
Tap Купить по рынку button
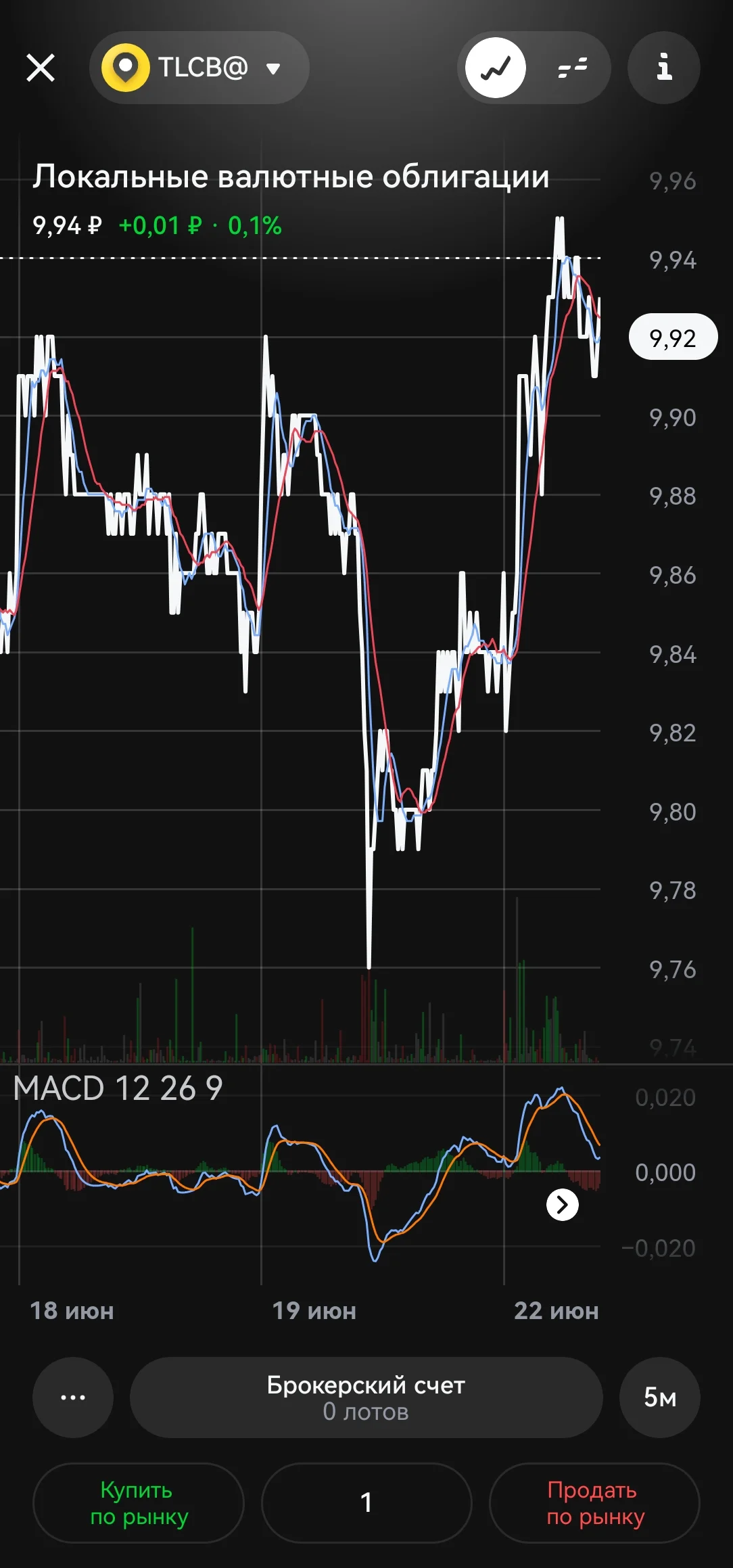coord(139,1502)
